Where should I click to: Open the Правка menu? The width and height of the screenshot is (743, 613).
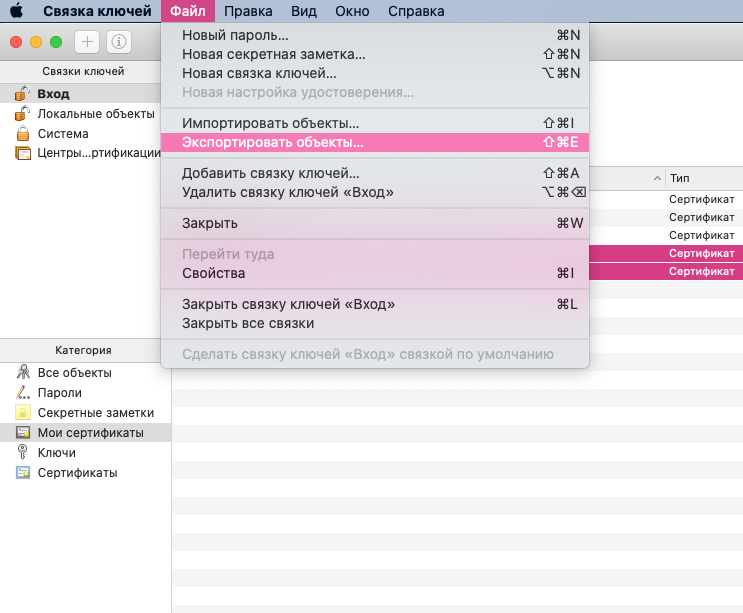click(248, 11)
